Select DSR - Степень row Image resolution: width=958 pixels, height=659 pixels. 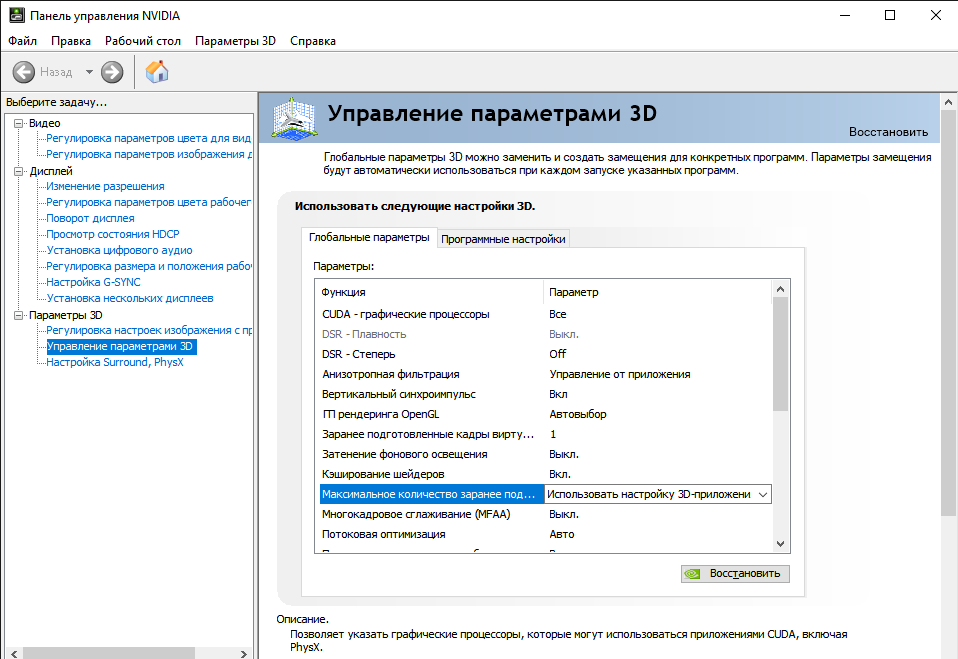click(546, 354)
